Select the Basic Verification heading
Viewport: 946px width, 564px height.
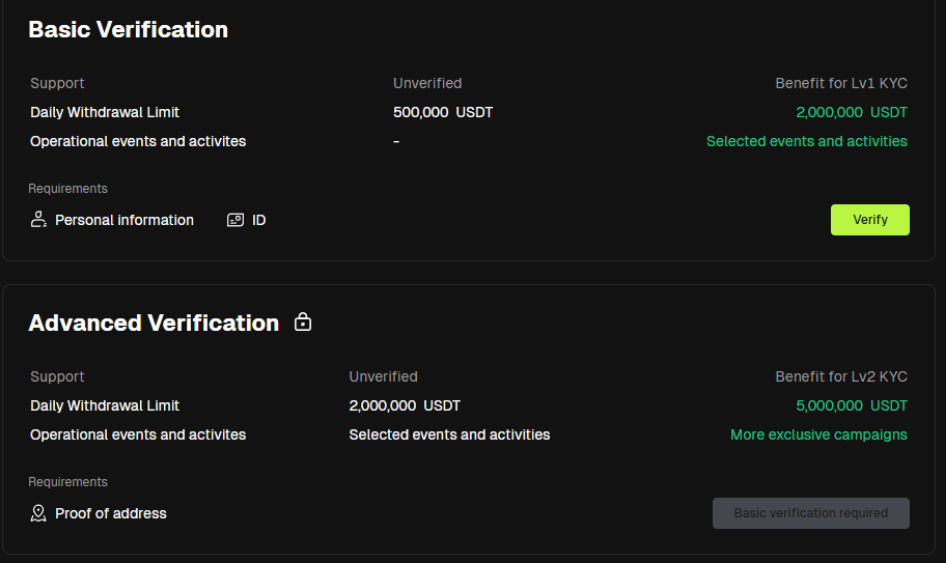click(x=128, y=30)
